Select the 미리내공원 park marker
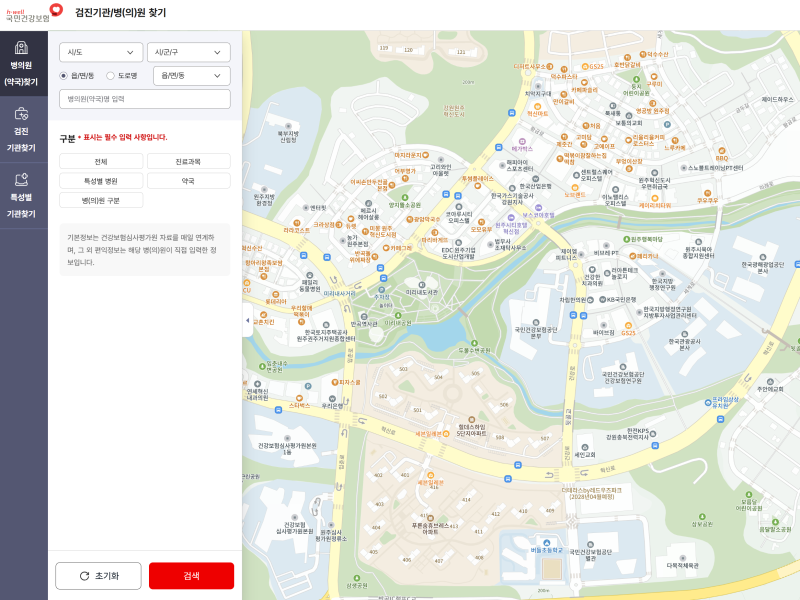800x600 pixels. tap(398, 316)
